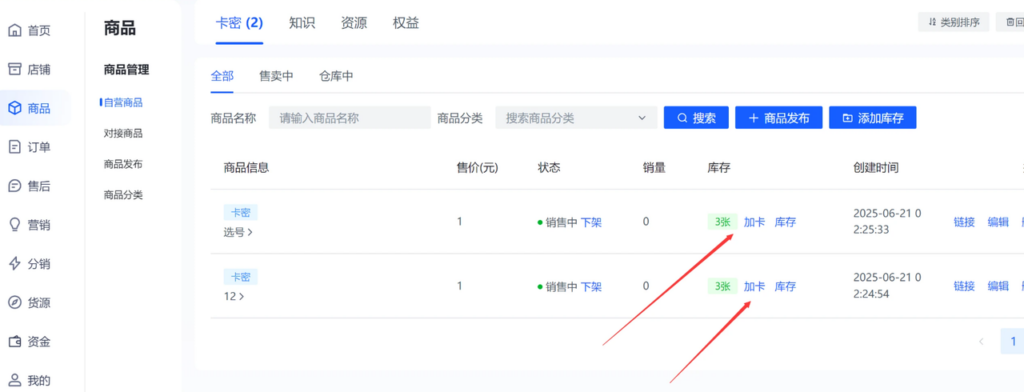The height and width of the screenshot is (392, 1024).
Task: Click 链接 in the 12 row
Action: point(965,286)
